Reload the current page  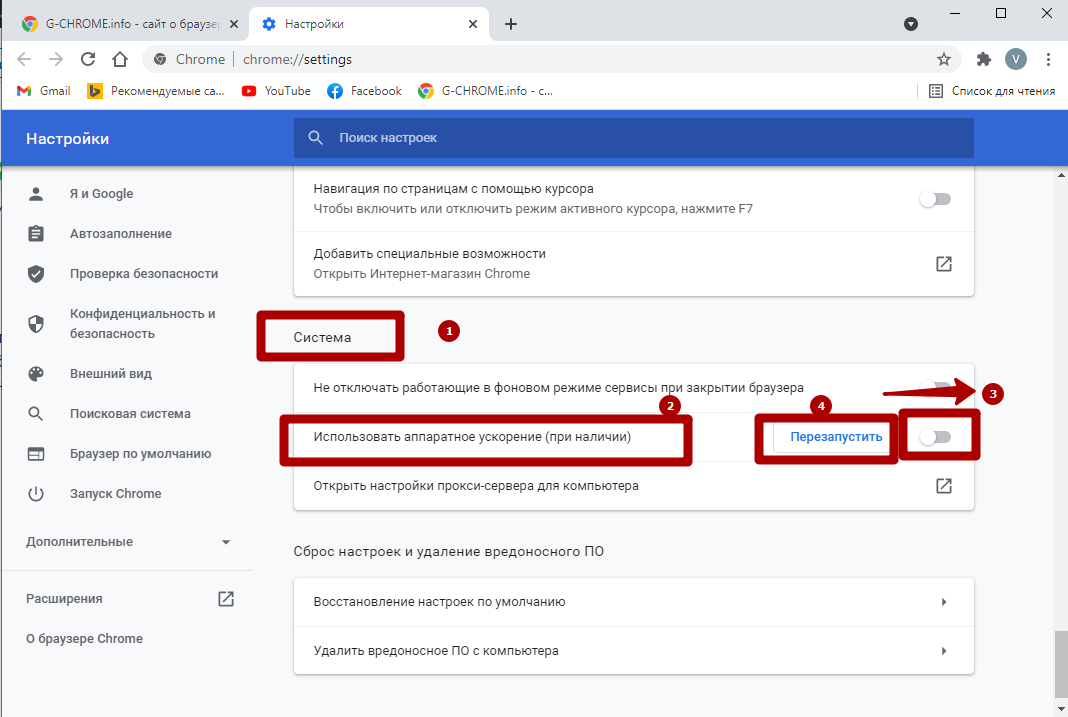(88, 59)
